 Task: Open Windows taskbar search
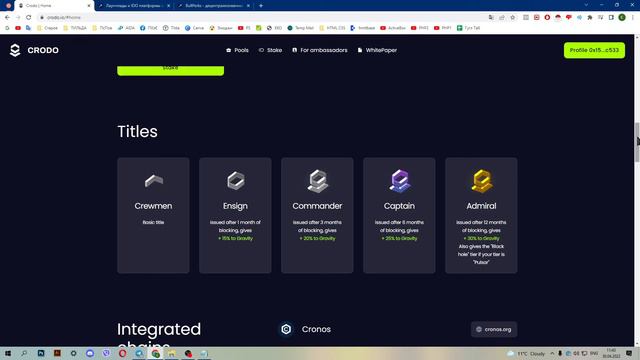[x=24, y=353]
